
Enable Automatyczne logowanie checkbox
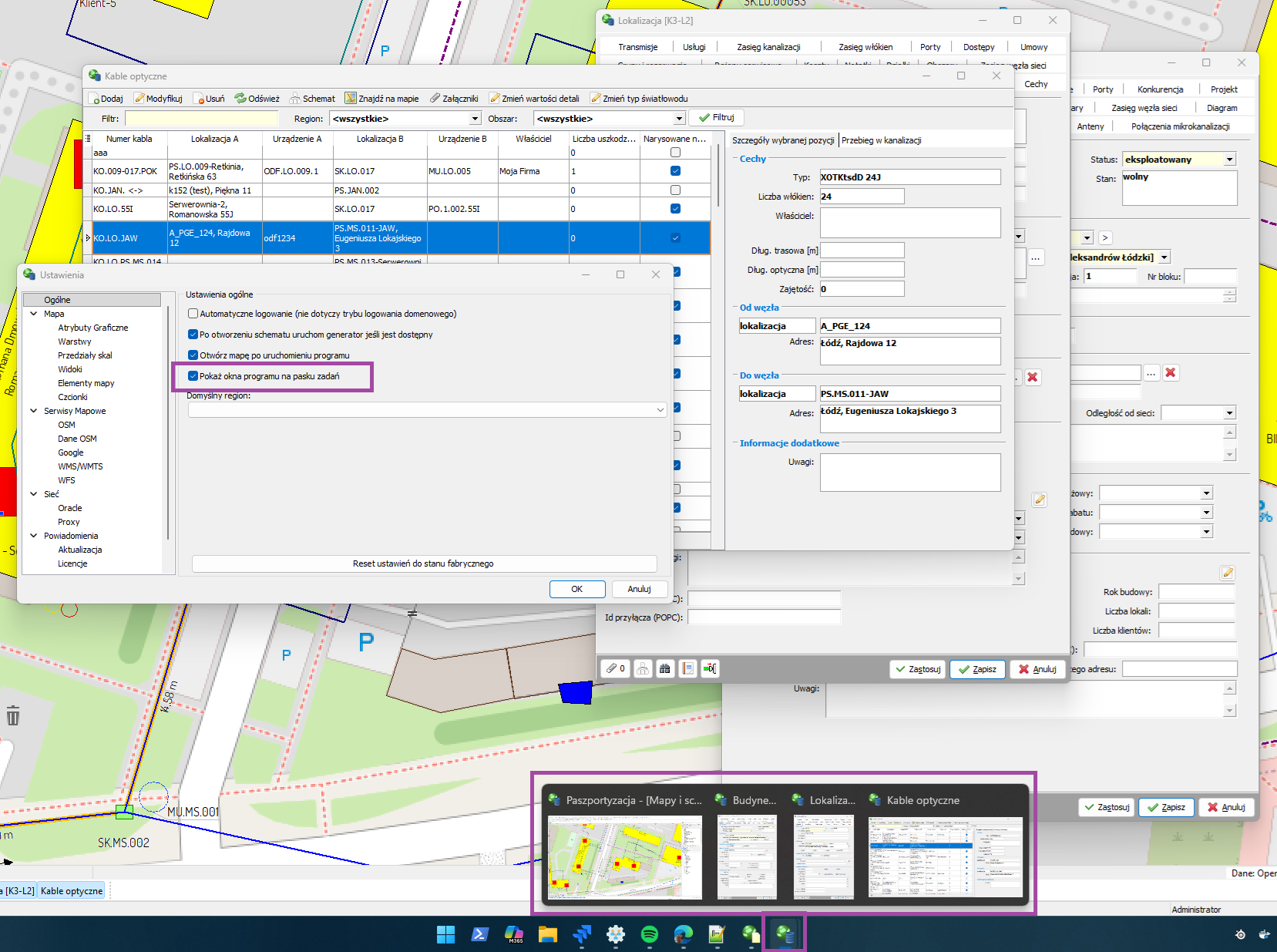point(193,314)
